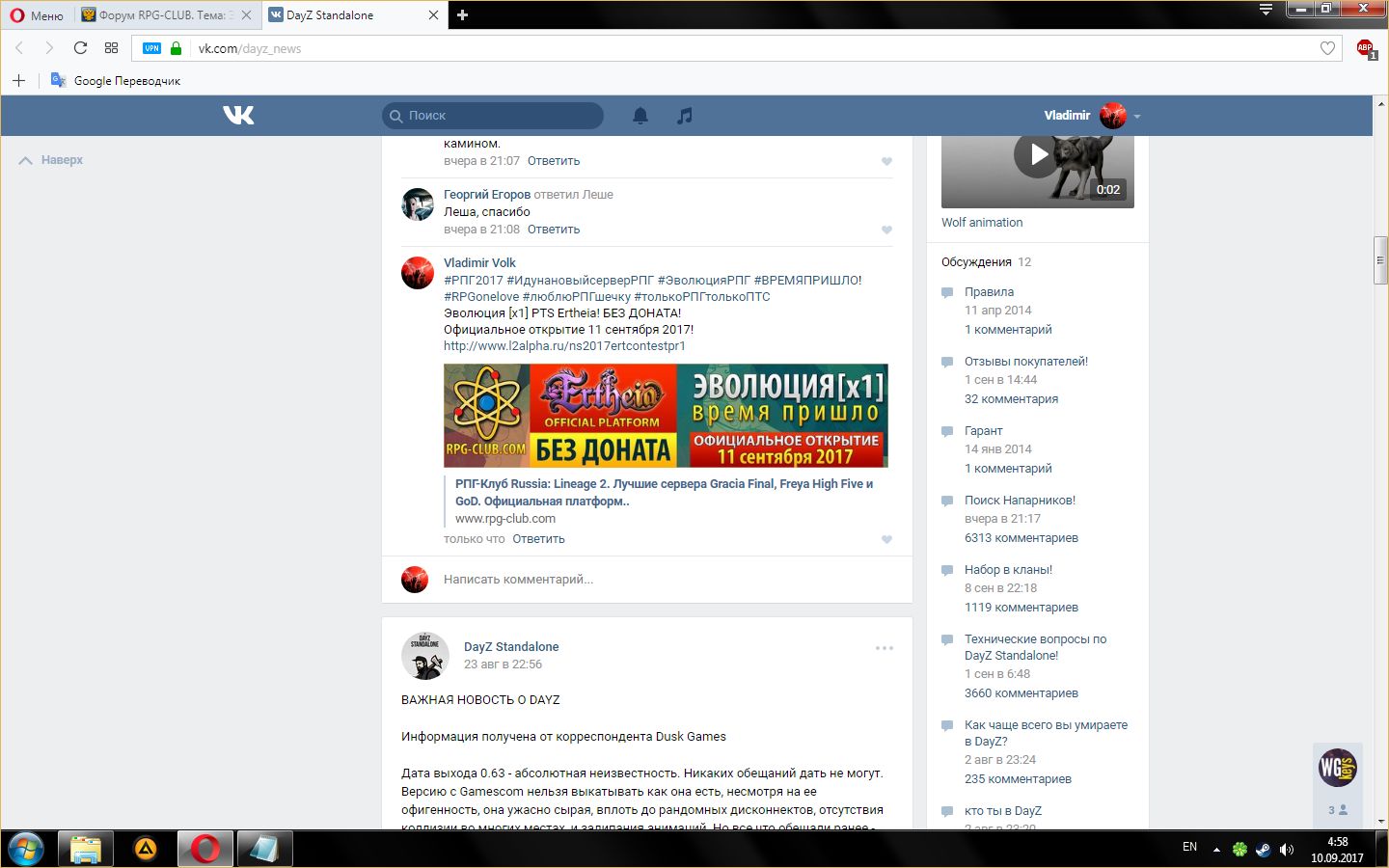Open the Adblock Plus extension icon
Screen dimensions: 1389x868
[x=1365, y=48]
